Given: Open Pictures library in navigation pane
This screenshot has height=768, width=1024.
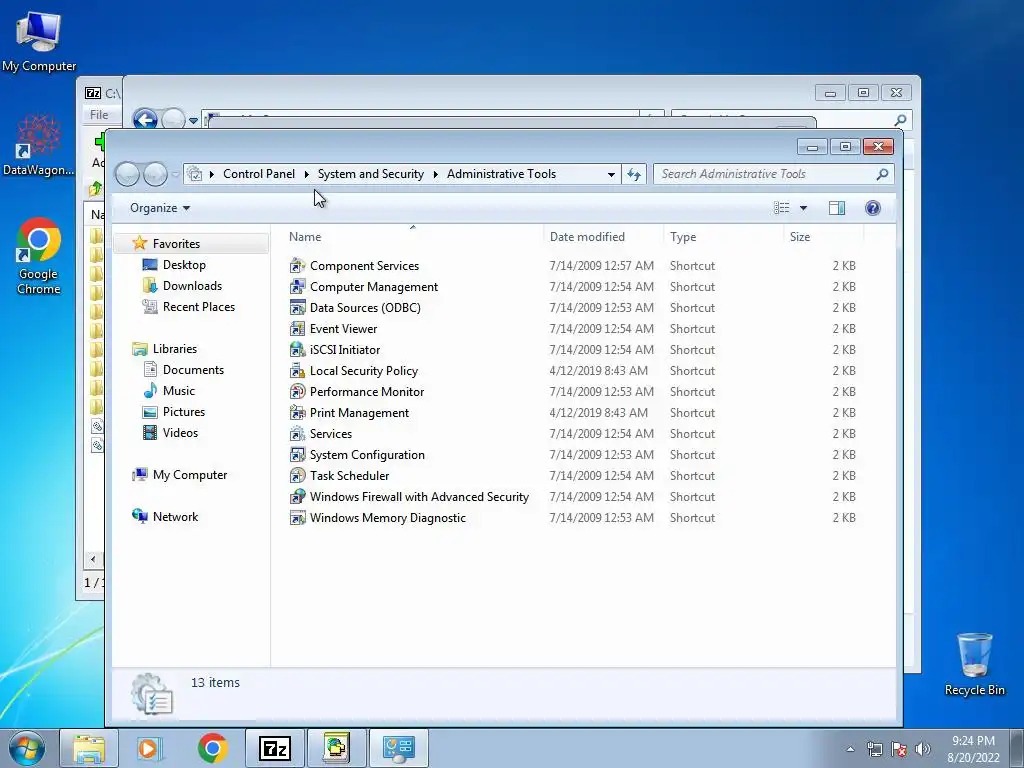Looking at the screenshot, I should (x=184, y=411).
